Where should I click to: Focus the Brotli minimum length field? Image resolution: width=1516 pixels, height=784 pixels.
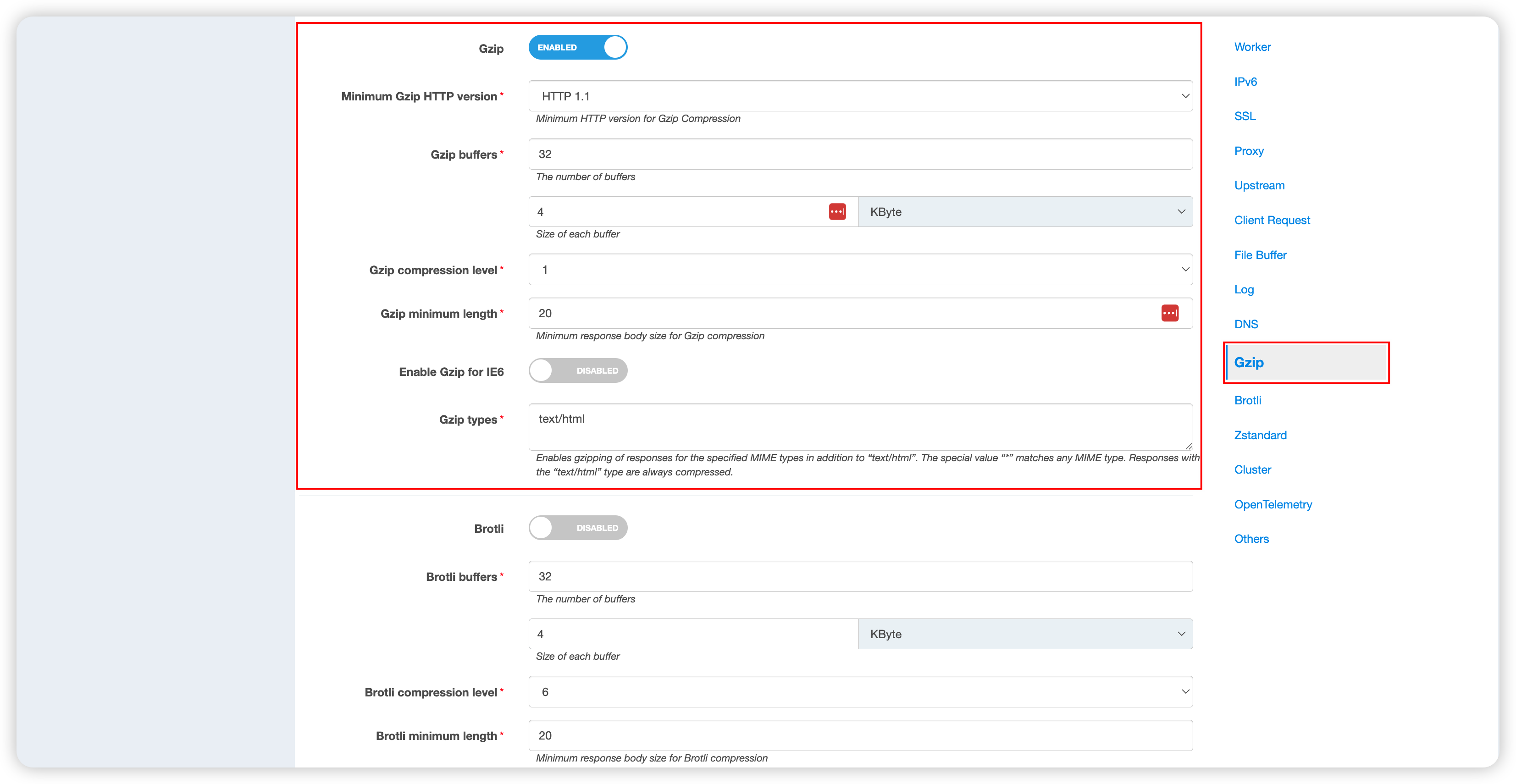(860, 735)
